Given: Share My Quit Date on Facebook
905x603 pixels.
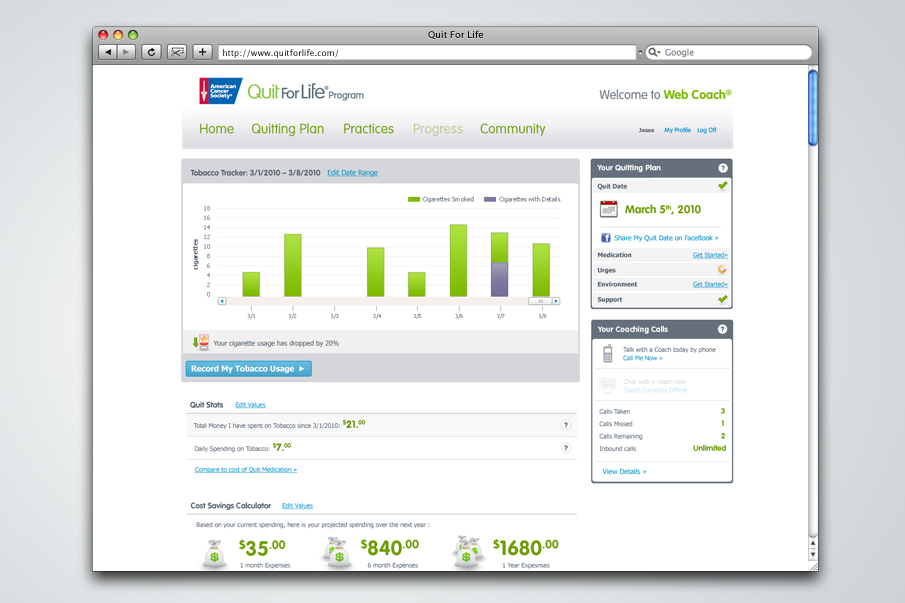Looking at the screenshot, I should [666, 238].
